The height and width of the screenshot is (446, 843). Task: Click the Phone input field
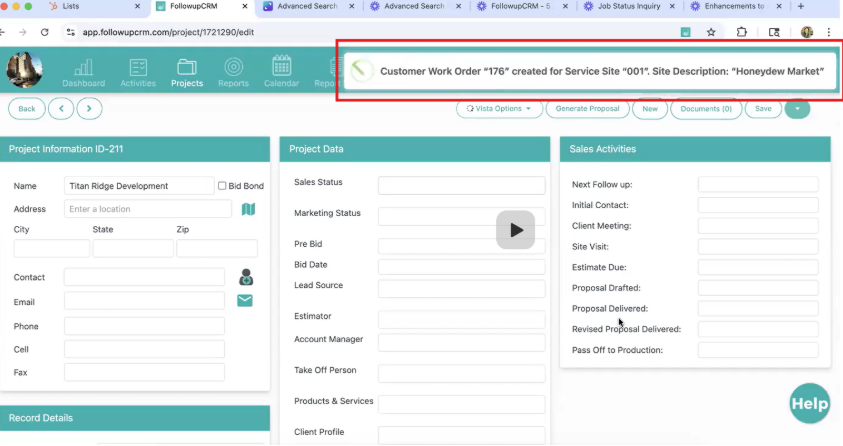click(x=144, y=326)
